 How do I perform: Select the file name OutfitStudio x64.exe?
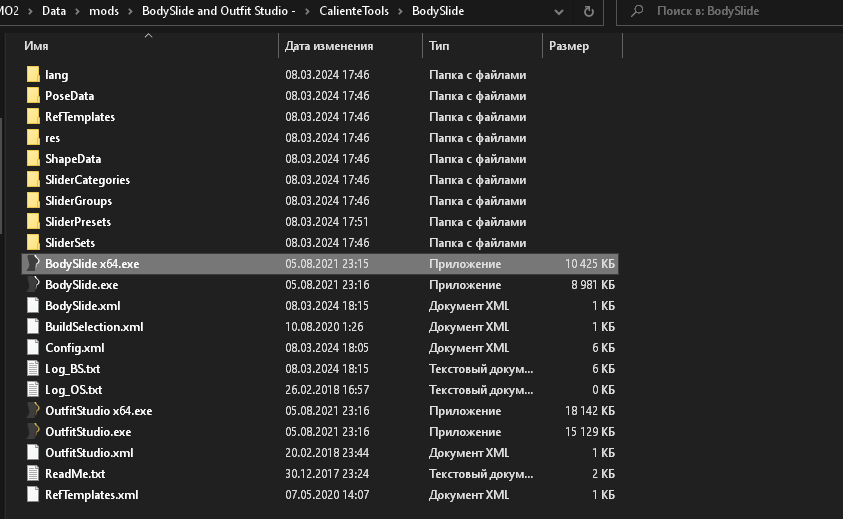98,410
